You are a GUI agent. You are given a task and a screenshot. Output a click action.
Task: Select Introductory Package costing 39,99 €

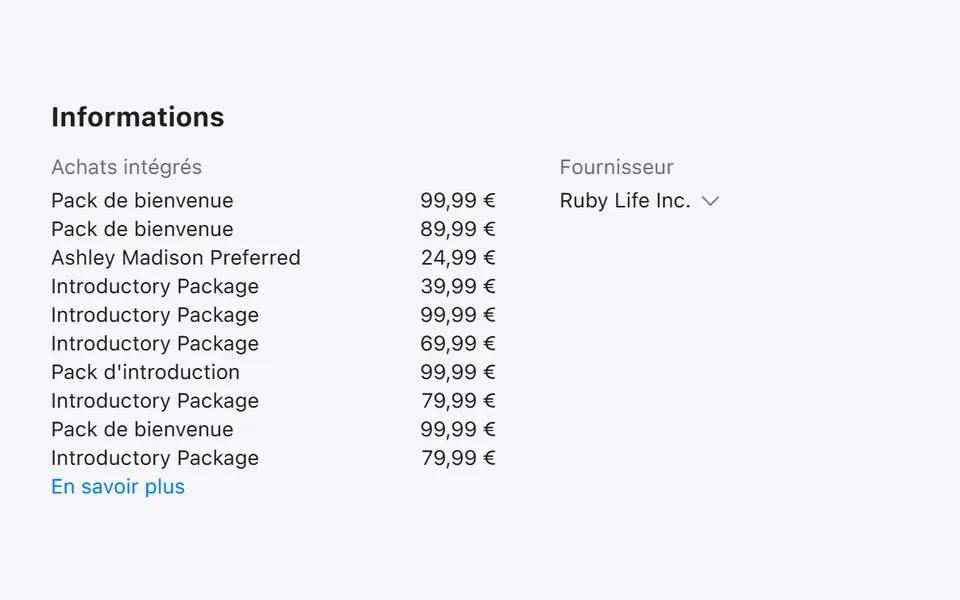pos(155,287)
